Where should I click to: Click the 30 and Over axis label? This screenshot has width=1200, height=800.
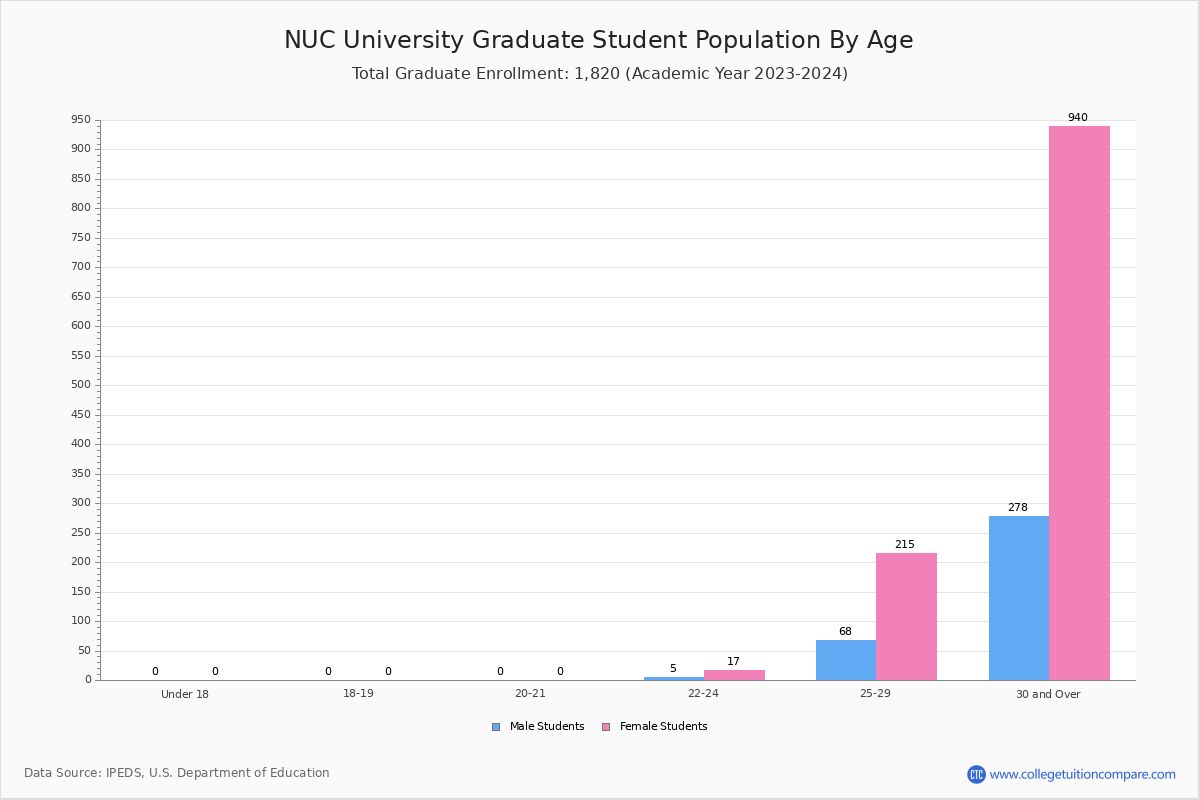click(x=1048, y=694)
